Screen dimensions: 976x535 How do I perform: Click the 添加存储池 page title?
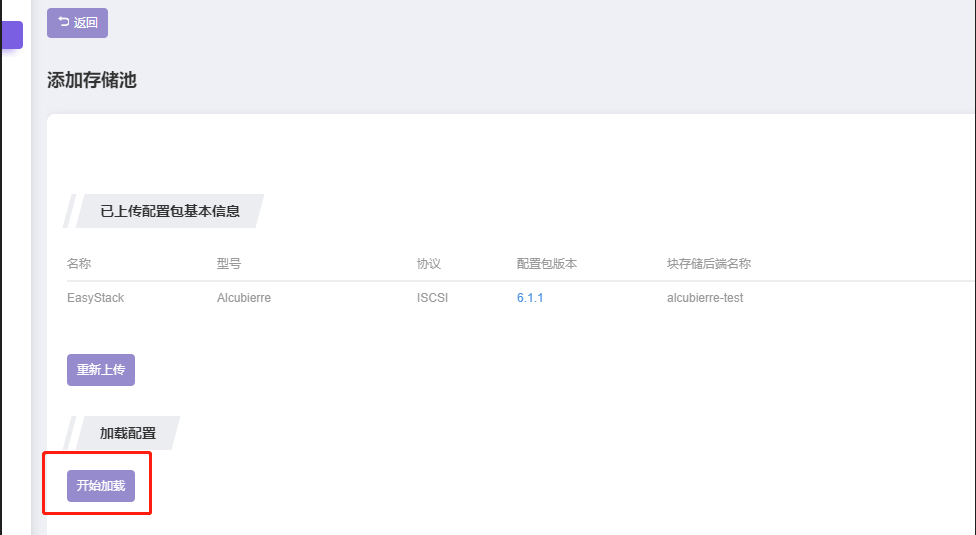click(92, 80)
